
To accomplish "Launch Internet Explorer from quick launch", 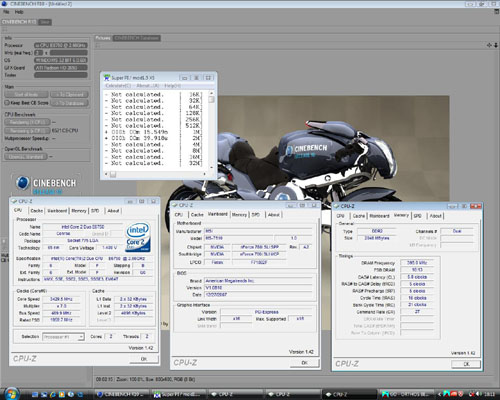I will (x=53, y=394).
